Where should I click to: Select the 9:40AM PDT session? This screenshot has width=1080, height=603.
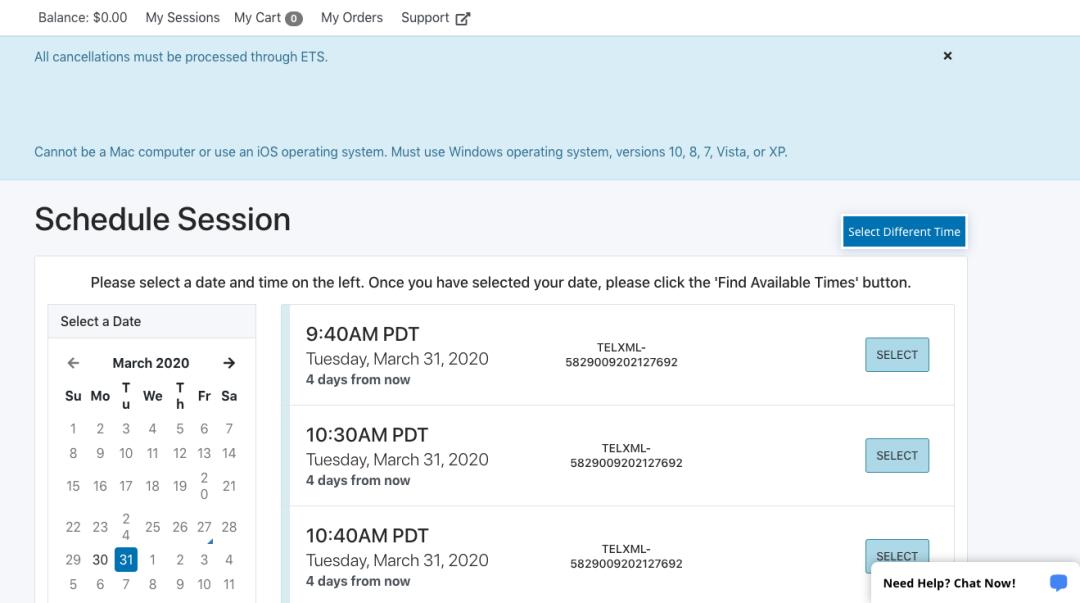[896, 354]
